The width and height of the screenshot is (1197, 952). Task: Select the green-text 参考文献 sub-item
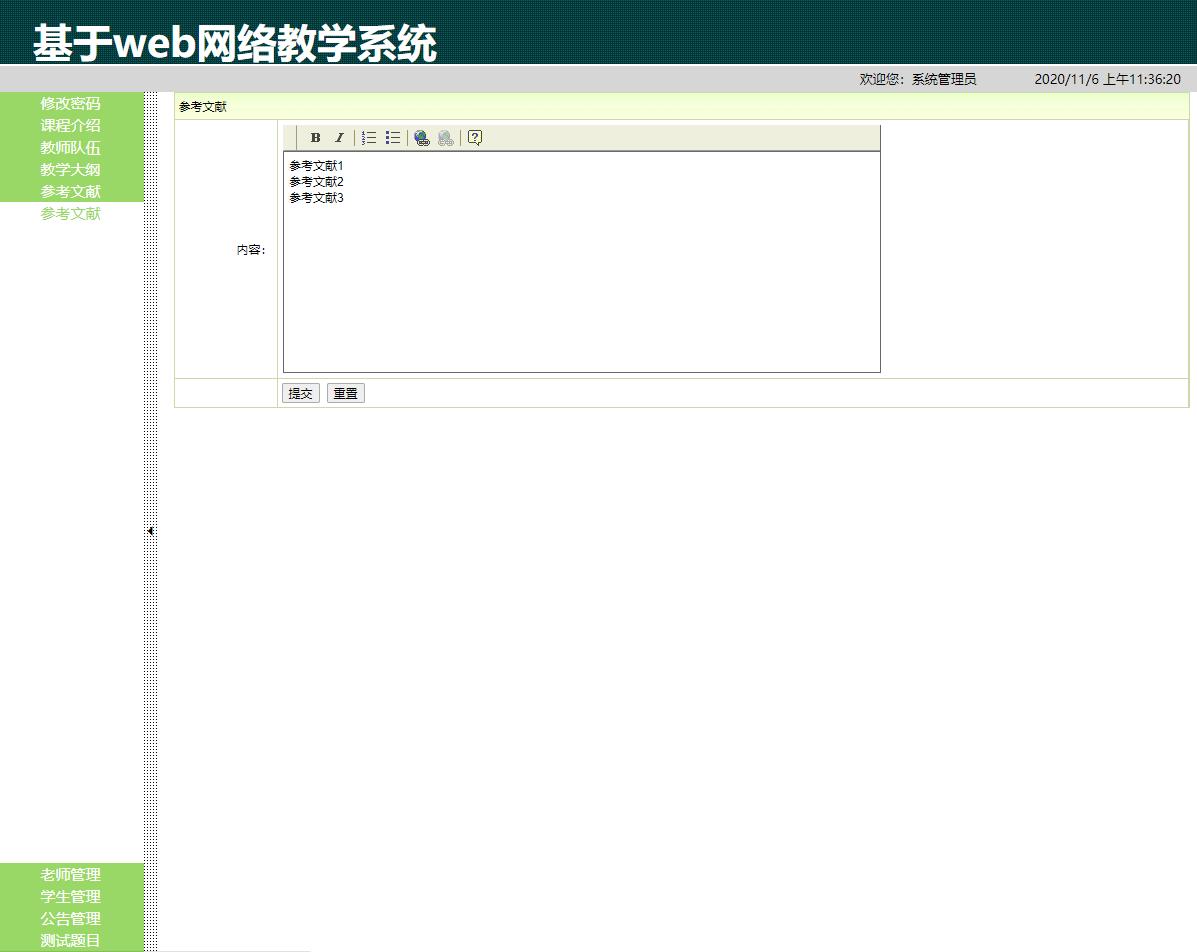(71, 214)
